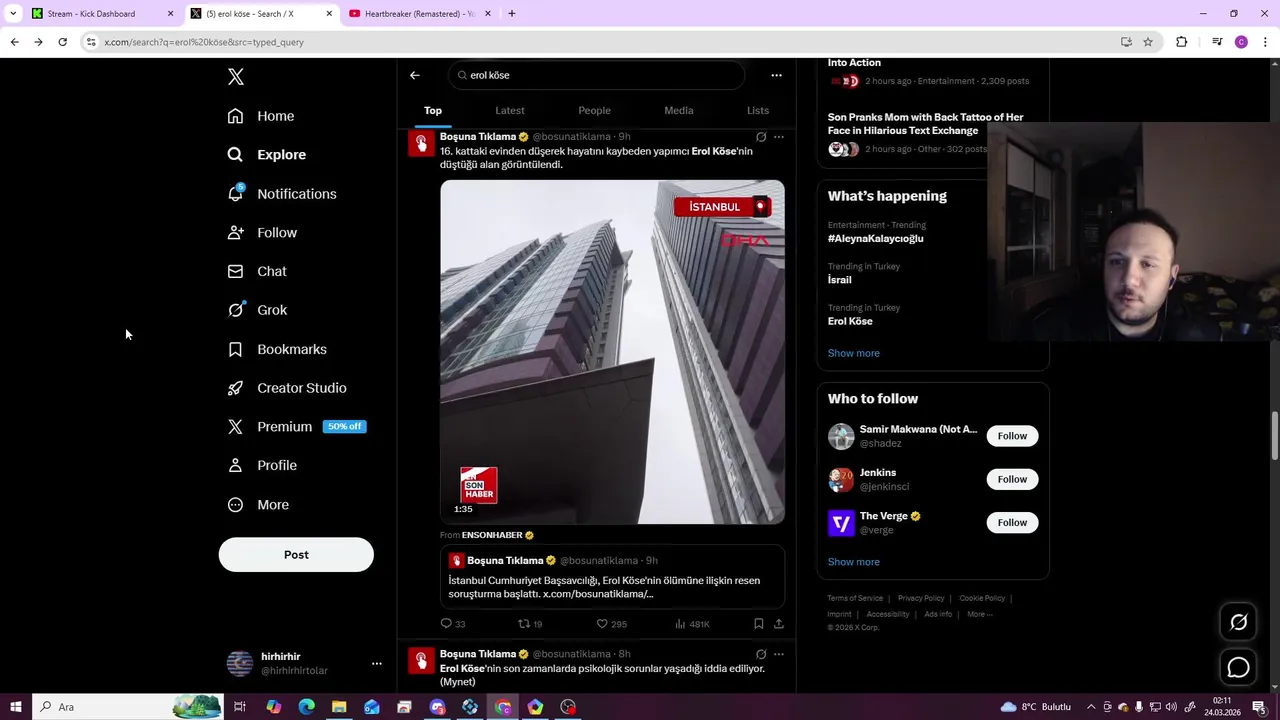
Task: Click Windows taskbar search box 'Ara'
Action: (130, 707)
